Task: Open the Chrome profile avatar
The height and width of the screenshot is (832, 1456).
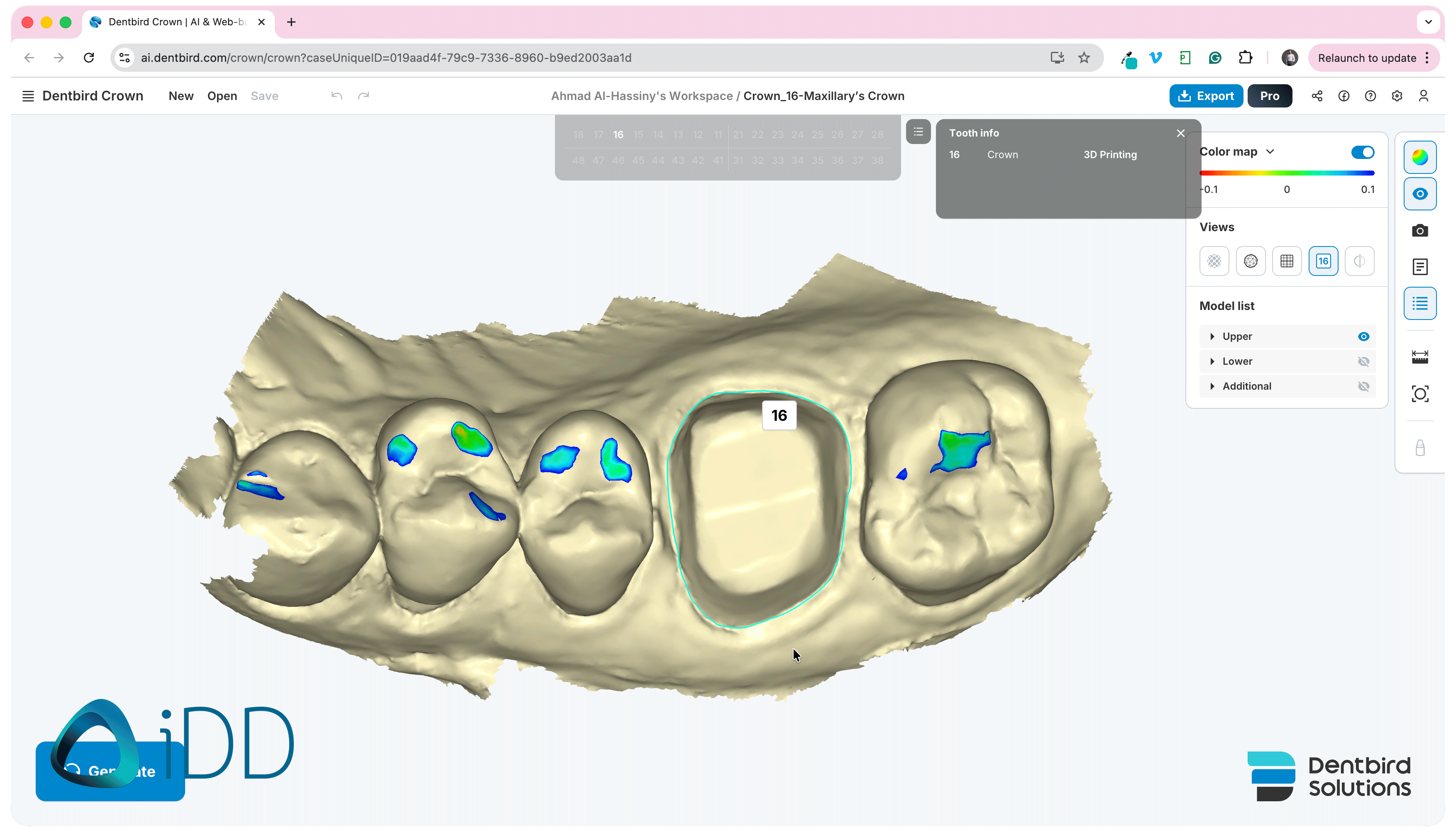Action: (x=1289, y=58)
